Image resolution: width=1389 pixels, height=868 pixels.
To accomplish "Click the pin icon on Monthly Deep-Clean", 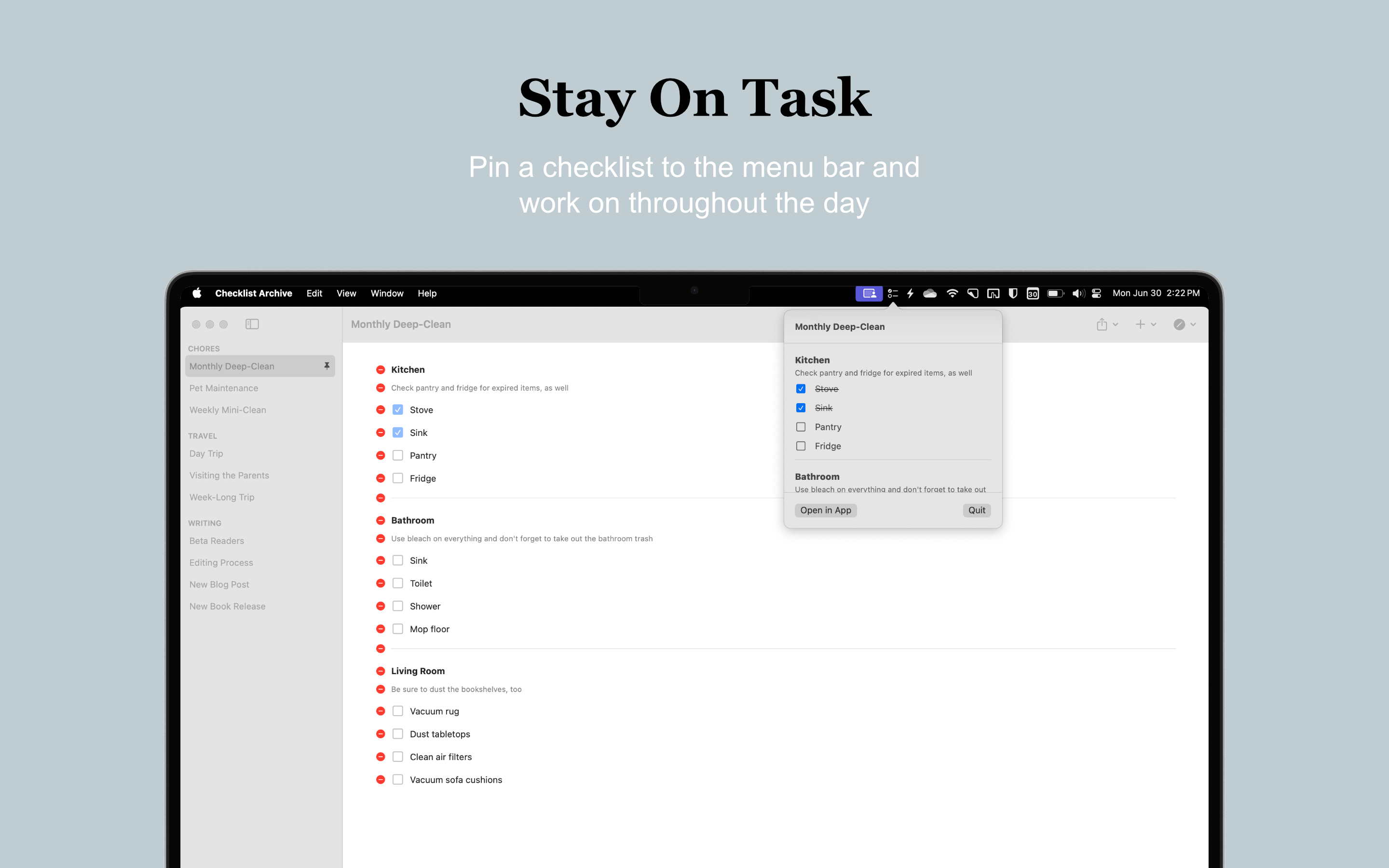I will point(327,366).
